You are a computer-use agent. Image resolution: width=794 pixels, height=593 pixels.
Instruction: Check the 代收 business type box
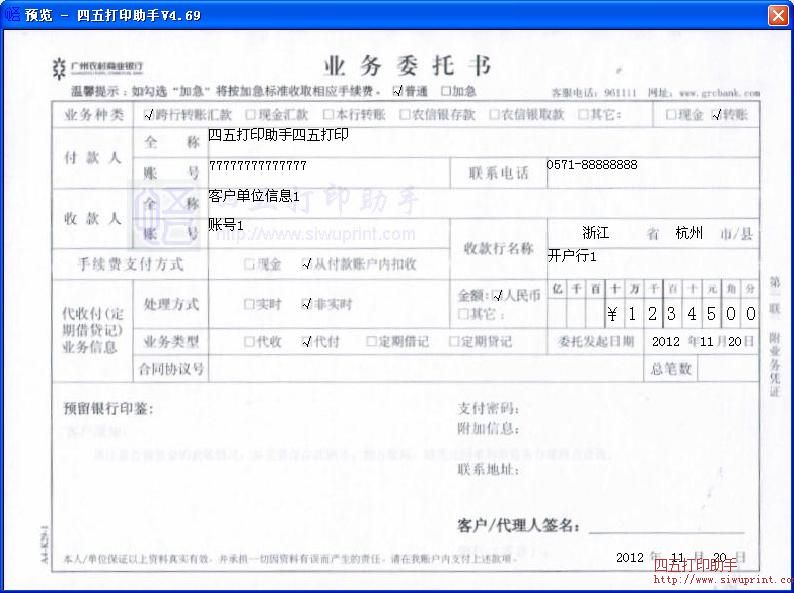tap(249, 342)
